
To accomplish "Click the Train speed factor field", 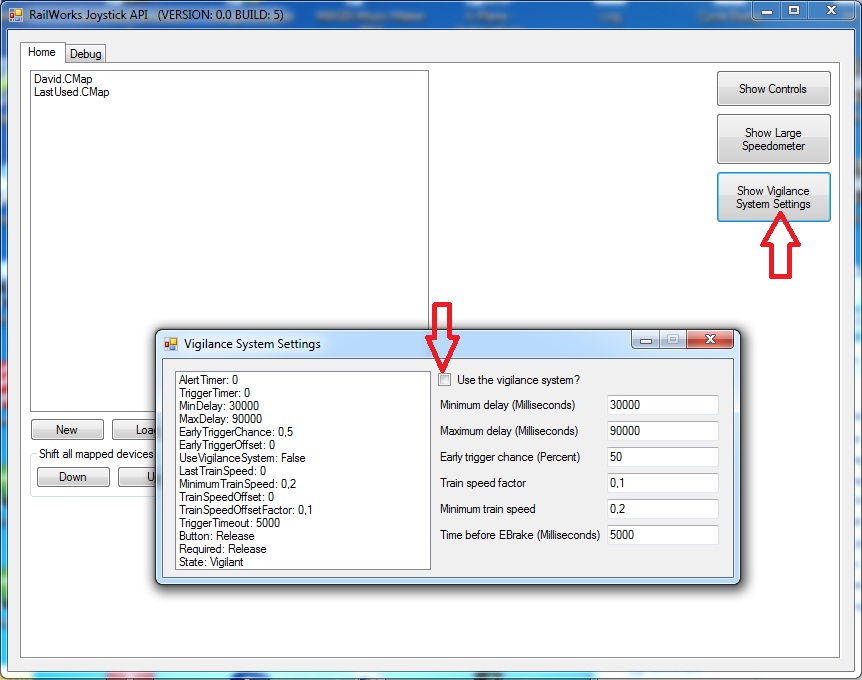I will pos(662,483).
